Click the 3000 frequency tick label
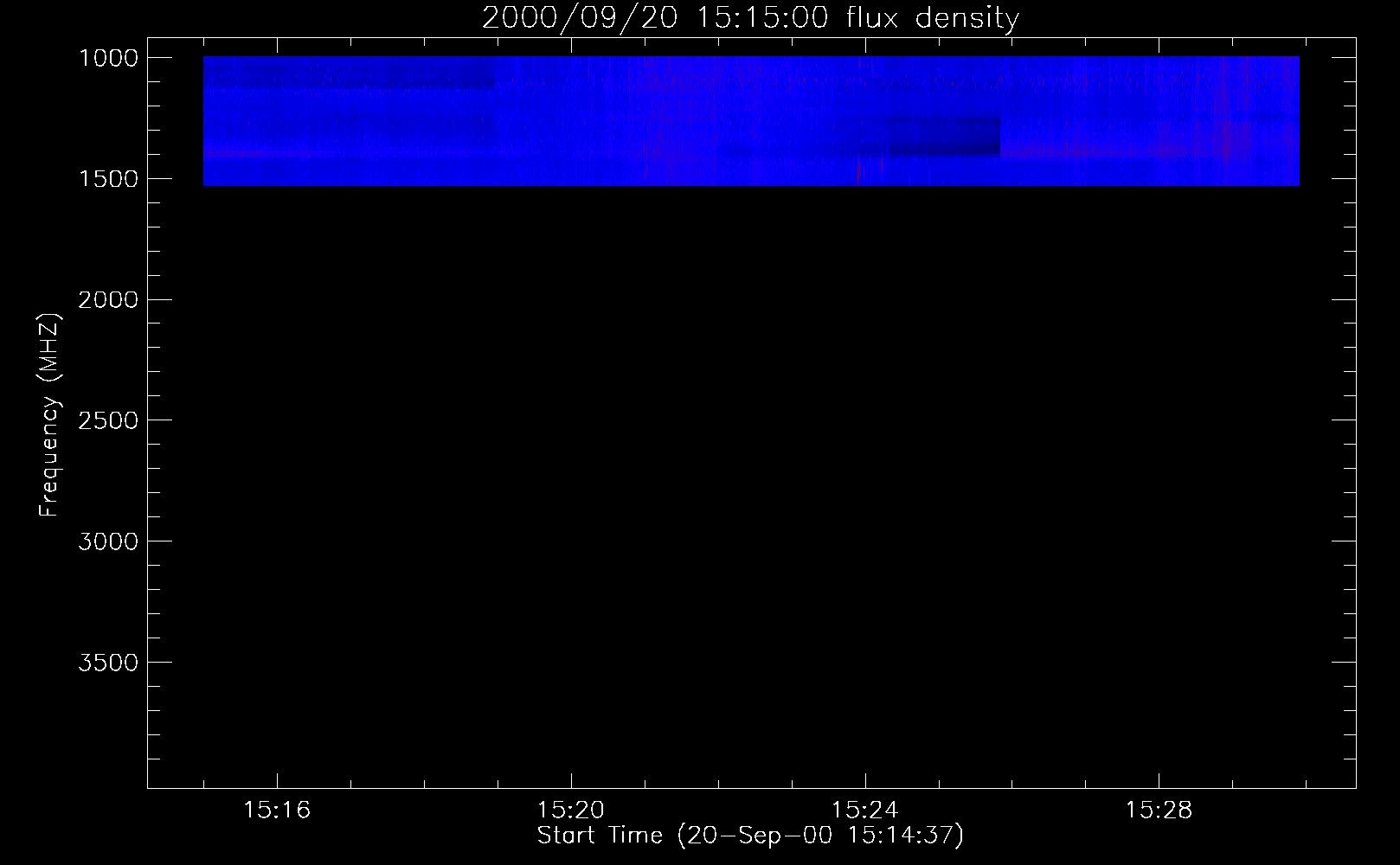Viewport: 1400px width, 865px height. pos(108,542)
